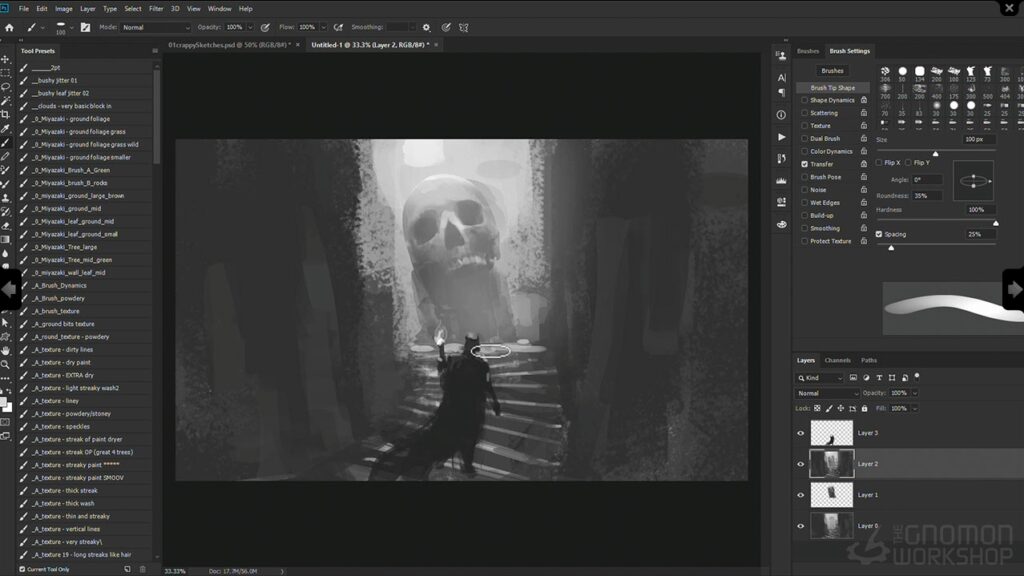1024x576 pixels.
Task: Open the Histogram panel icon
Action: pyautogui.click(x=781, y=180)
